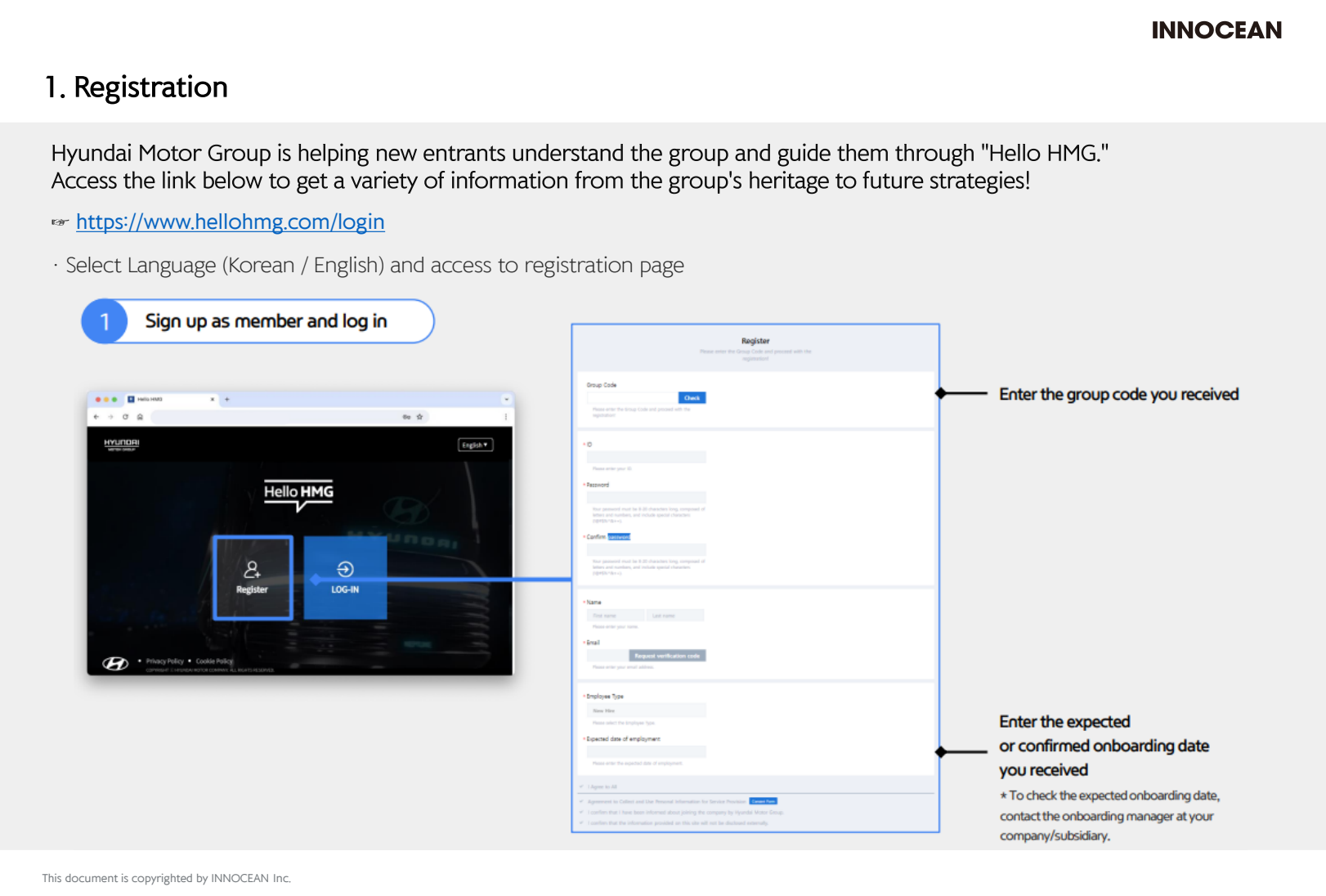Open the Cookie Policy link
This screenshot has width=1326, height=896.
[214, 661]
